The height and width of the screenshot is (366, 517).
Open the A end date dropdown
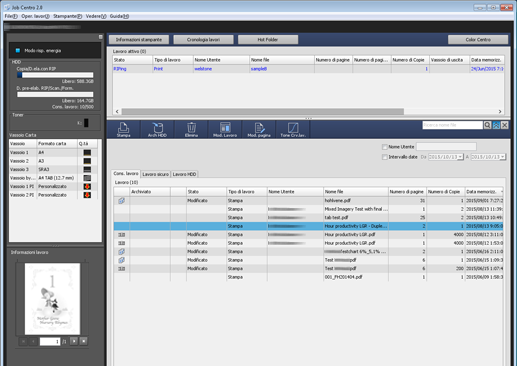tap(503, 157)
